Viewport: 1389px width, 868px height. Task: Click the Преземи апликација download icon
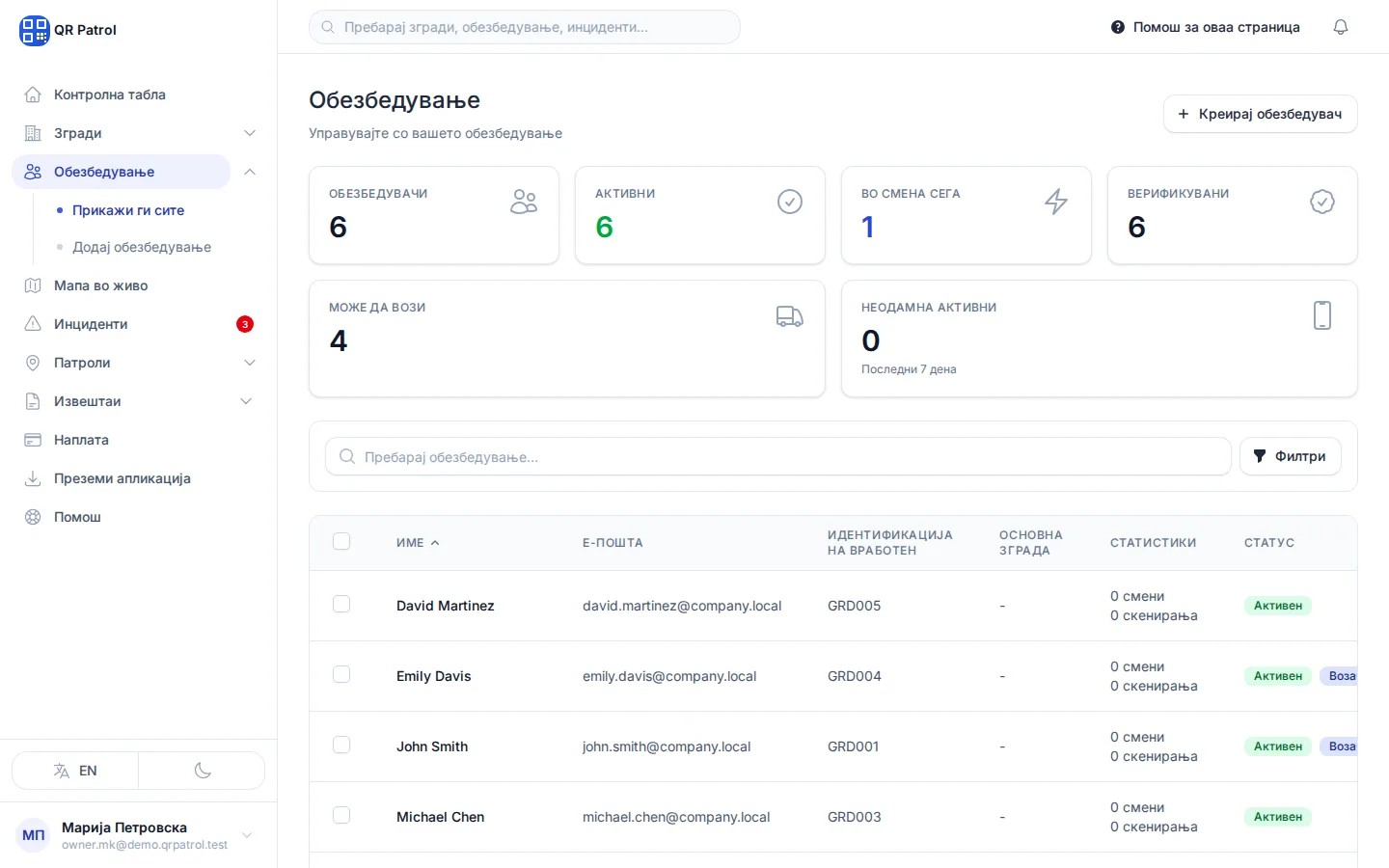click(x=33, y=478)
